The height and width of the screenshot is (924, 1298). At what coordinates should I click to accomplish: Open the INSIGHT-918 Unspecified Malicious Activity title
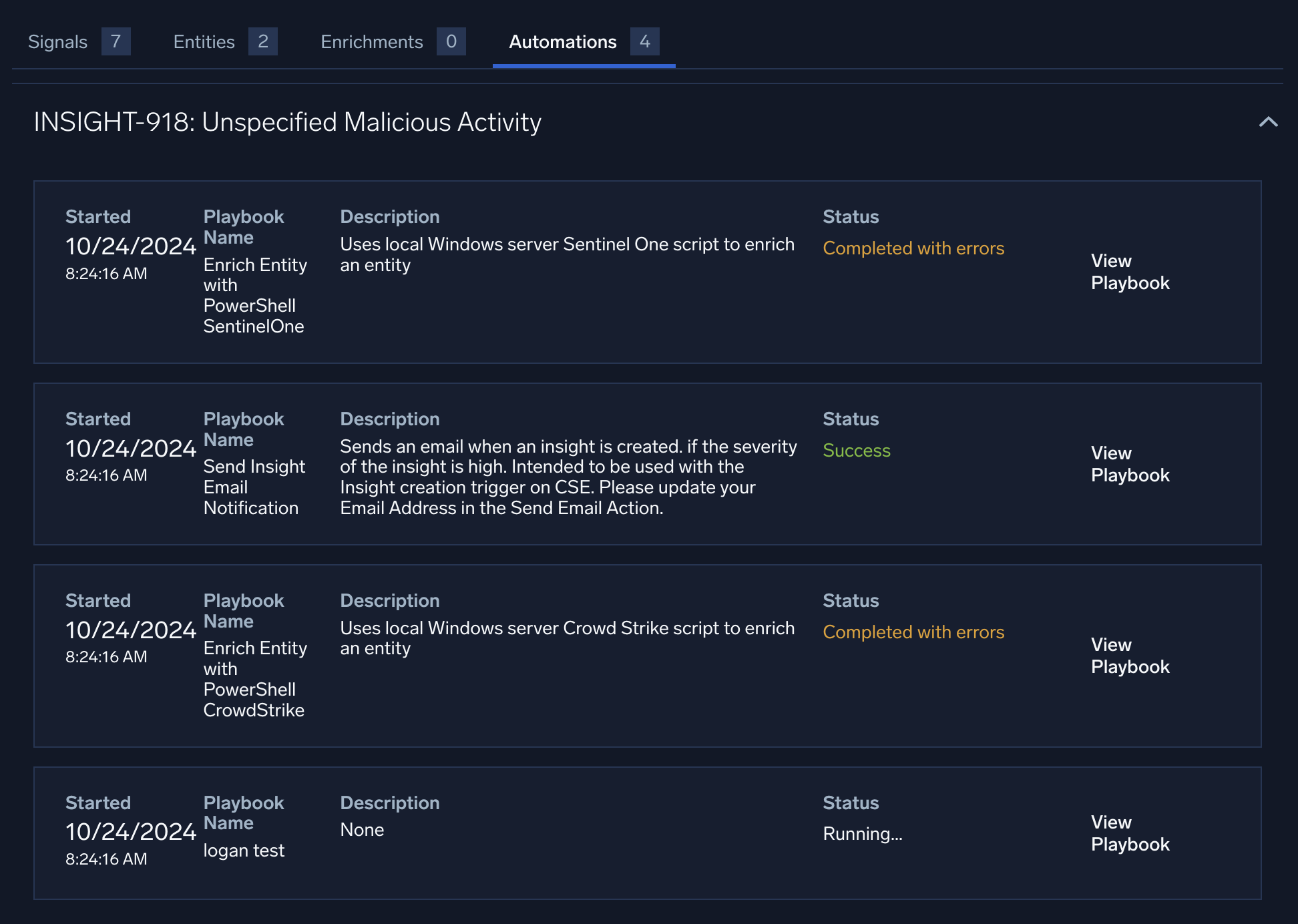[288, 122]
